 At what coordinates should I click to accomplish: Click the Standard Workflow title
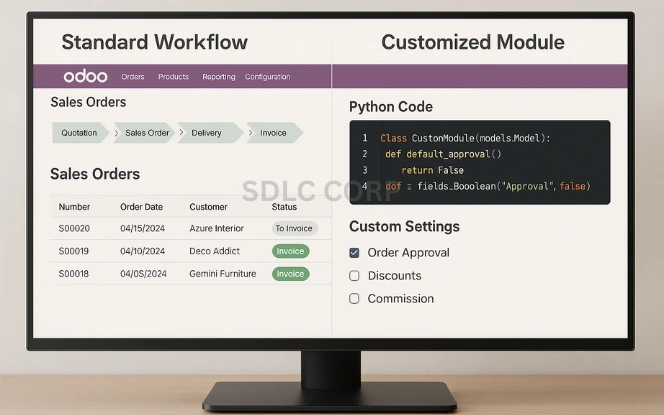click(155, 42)
